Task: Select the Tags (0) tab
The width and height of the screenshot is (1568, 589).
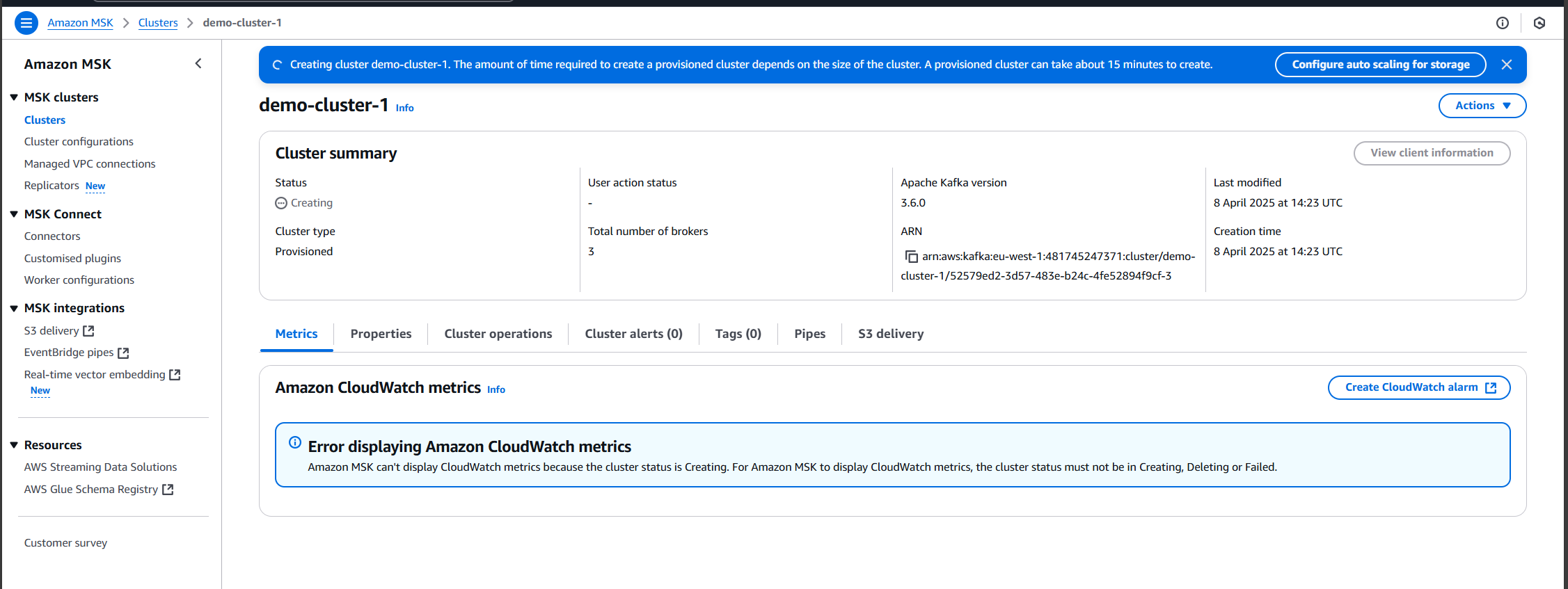Action: coord(738,334)
